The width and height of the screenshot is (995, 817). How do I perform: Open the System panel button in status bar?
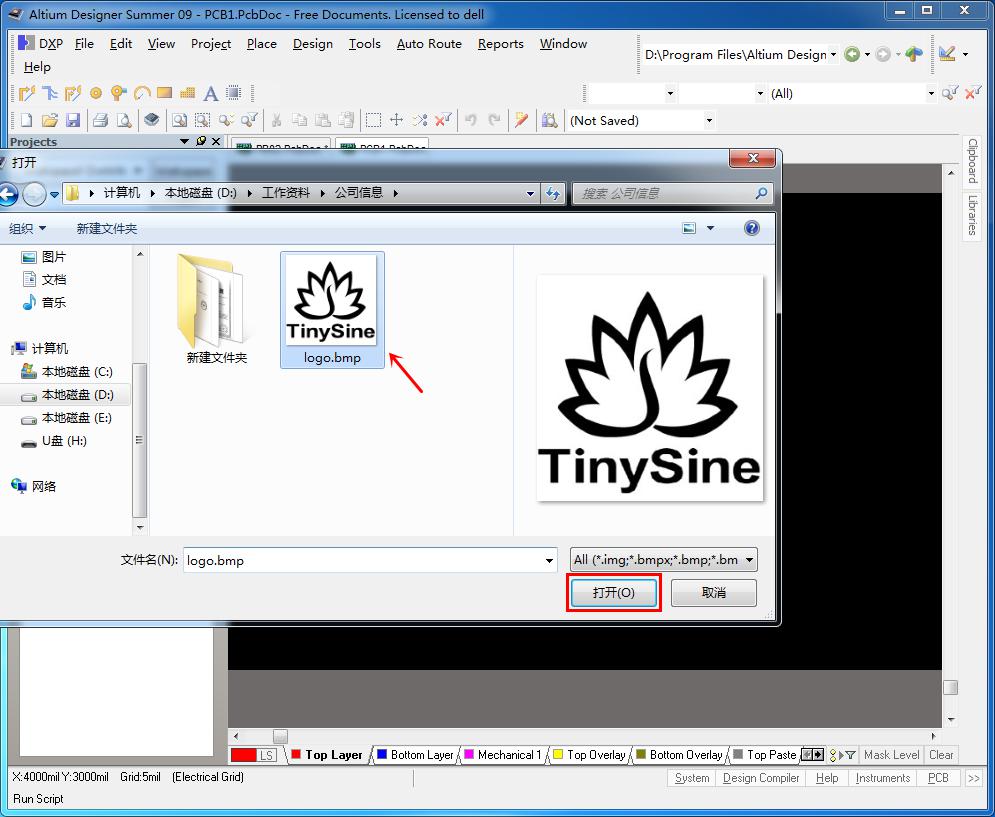(x=692, y=778)
